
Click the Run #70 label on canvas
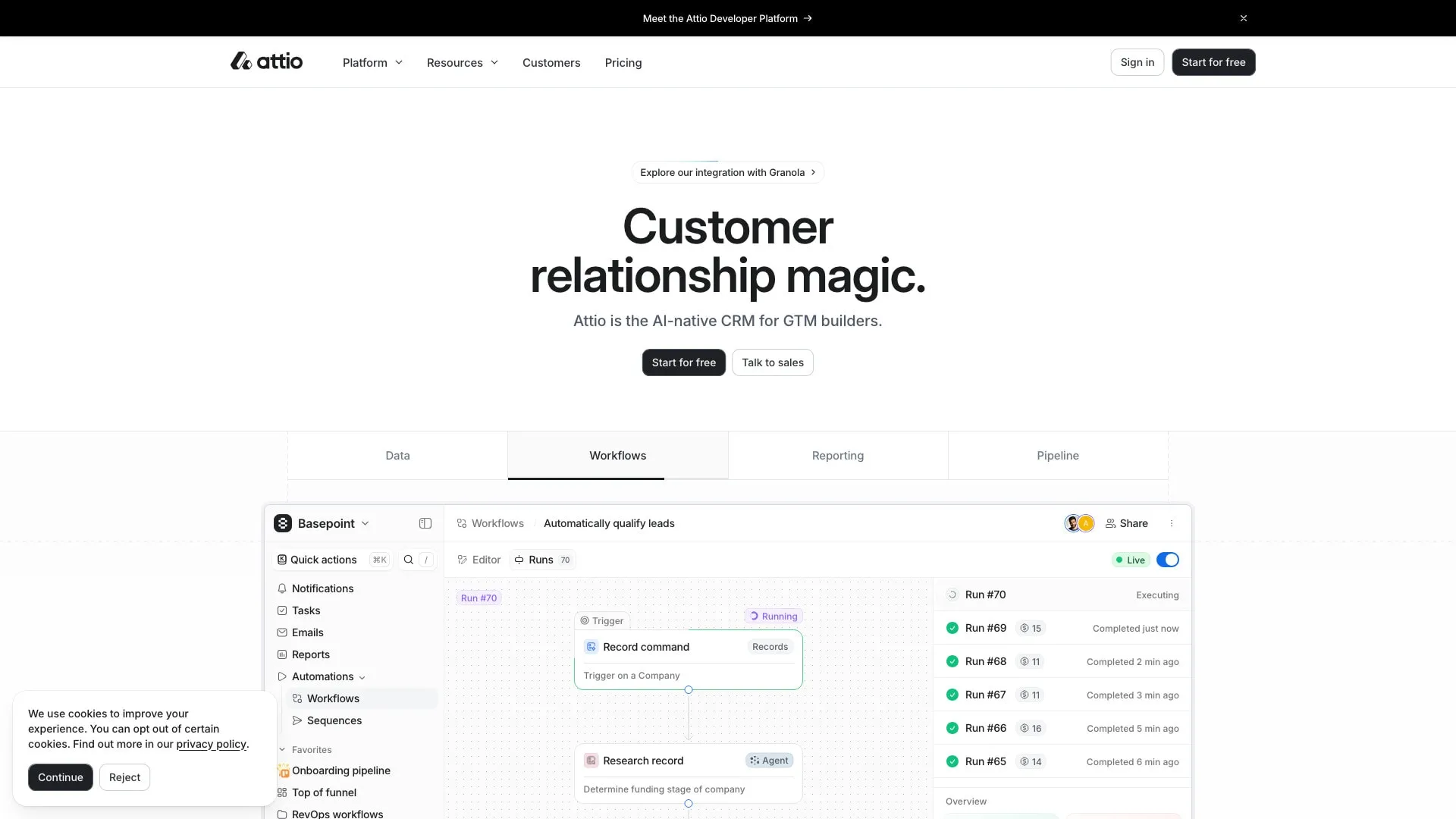coord(479,598)
